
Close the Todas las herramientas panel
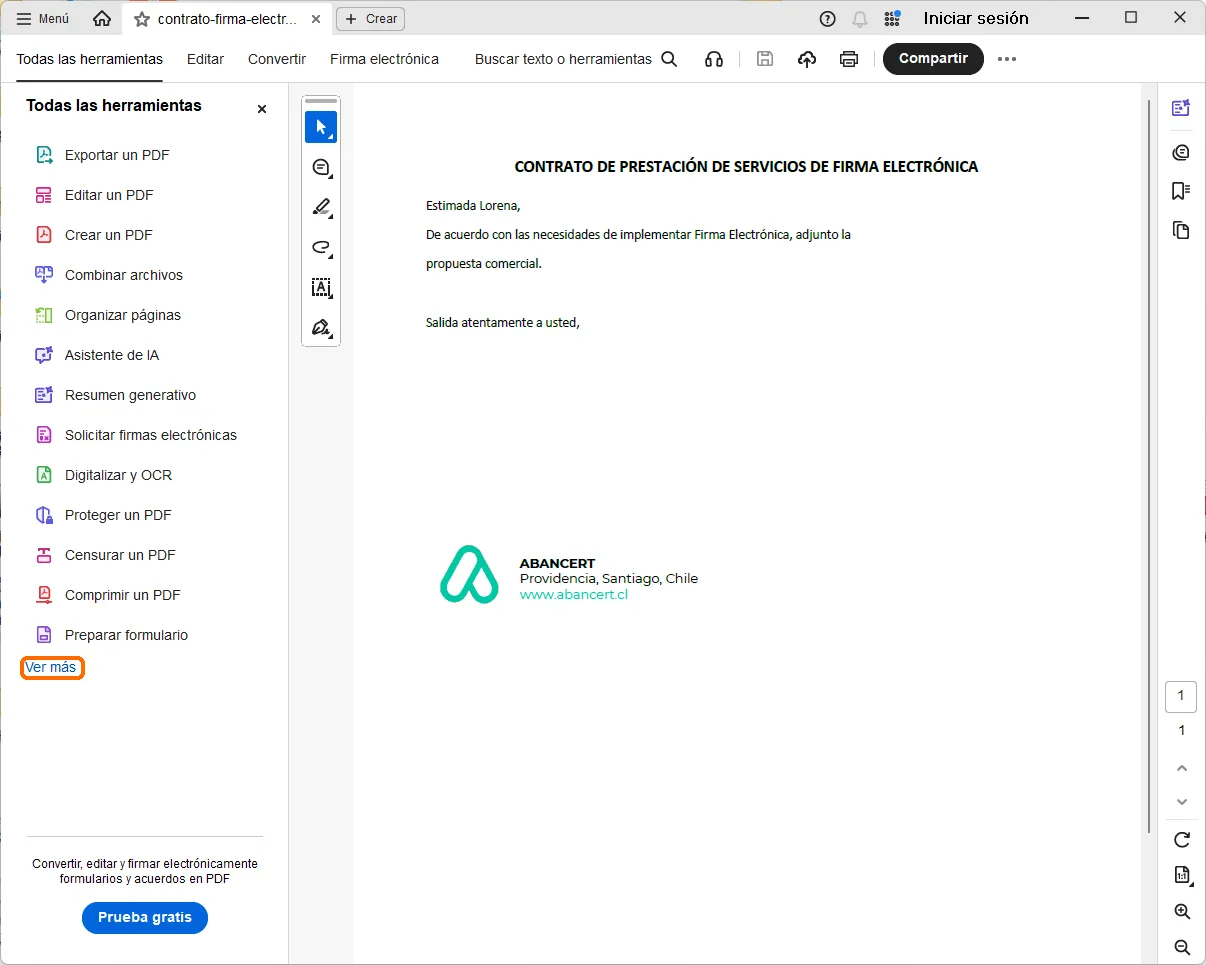point(262,109)
